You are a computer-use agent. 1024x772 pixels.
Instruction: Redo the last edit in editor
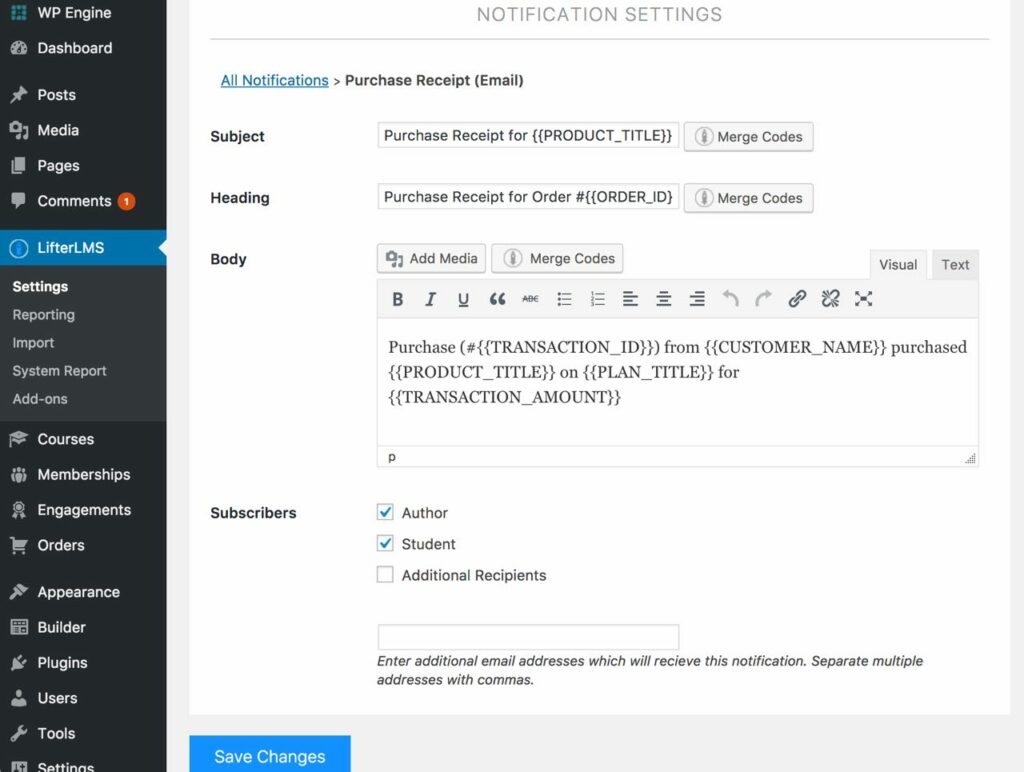click(x=763, y=299)
